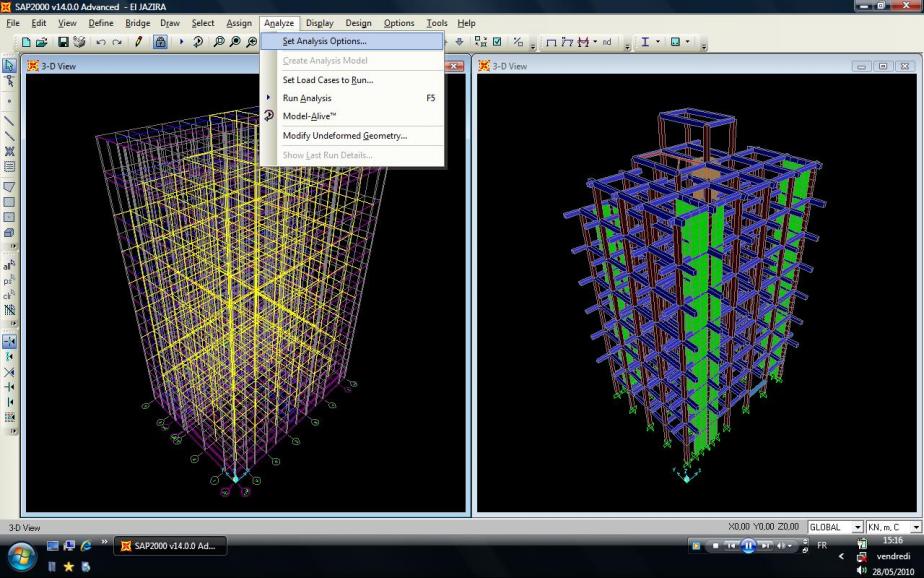The height and width of the screenshot is (578, 924).
Task: Click the Draw Frame line tool in the side toolbar
Action: pos(9,120)
